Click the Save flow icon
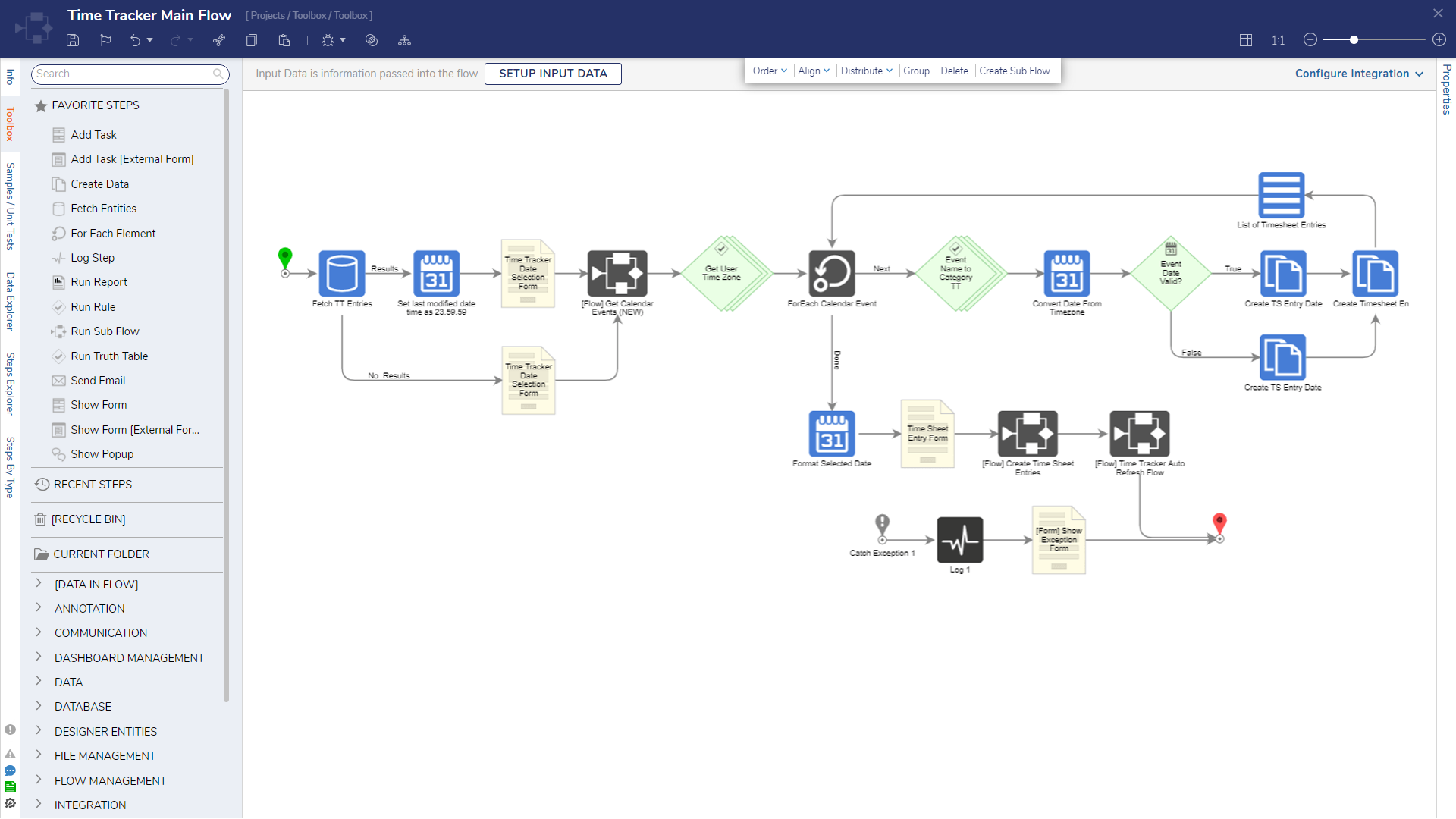Image resolution: width=1456 pixels, height=819 pixels. pos(73,40)
